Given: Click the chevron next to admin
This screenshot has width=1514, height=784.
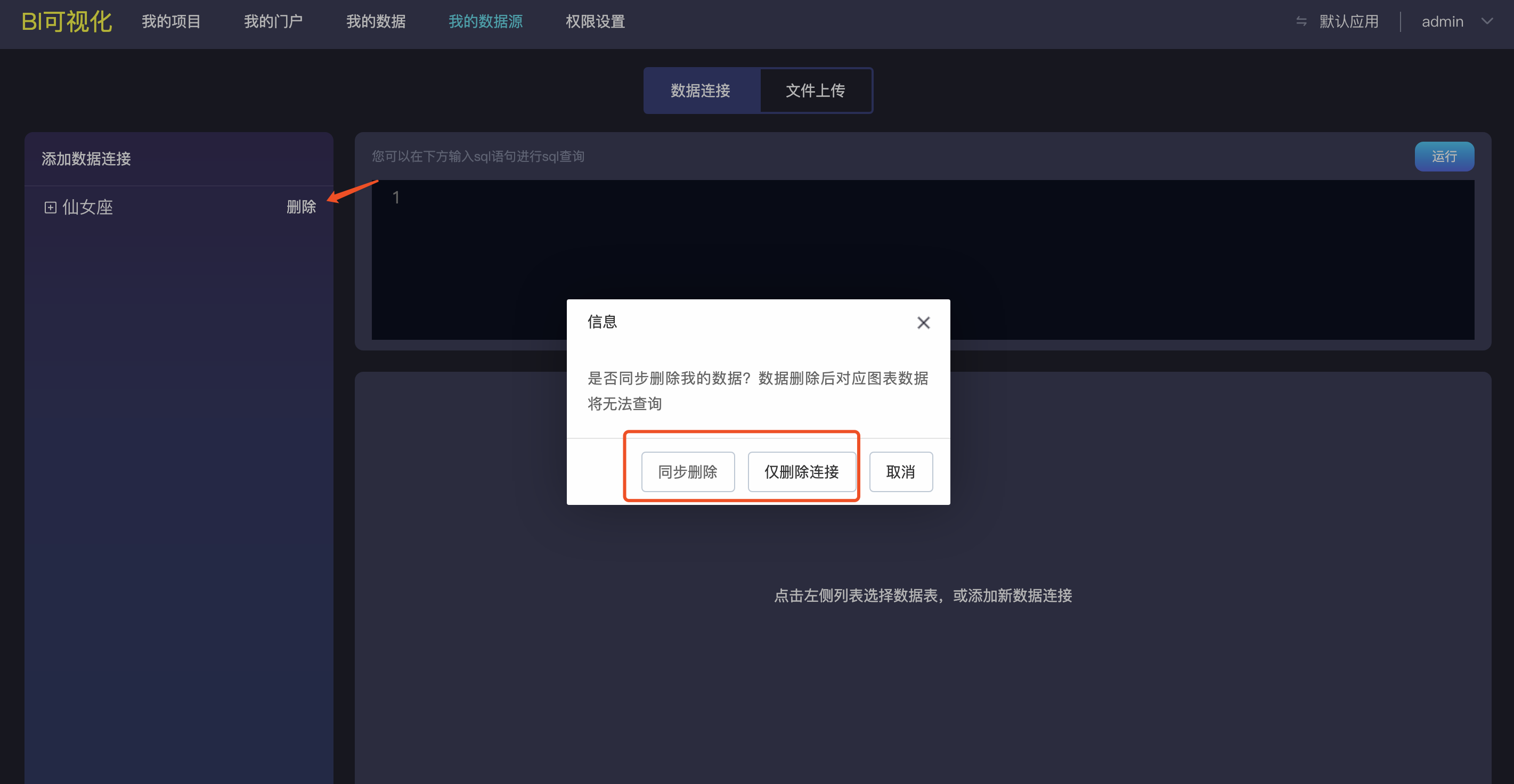Looking at the screenshot, I should click(1487, 22).
